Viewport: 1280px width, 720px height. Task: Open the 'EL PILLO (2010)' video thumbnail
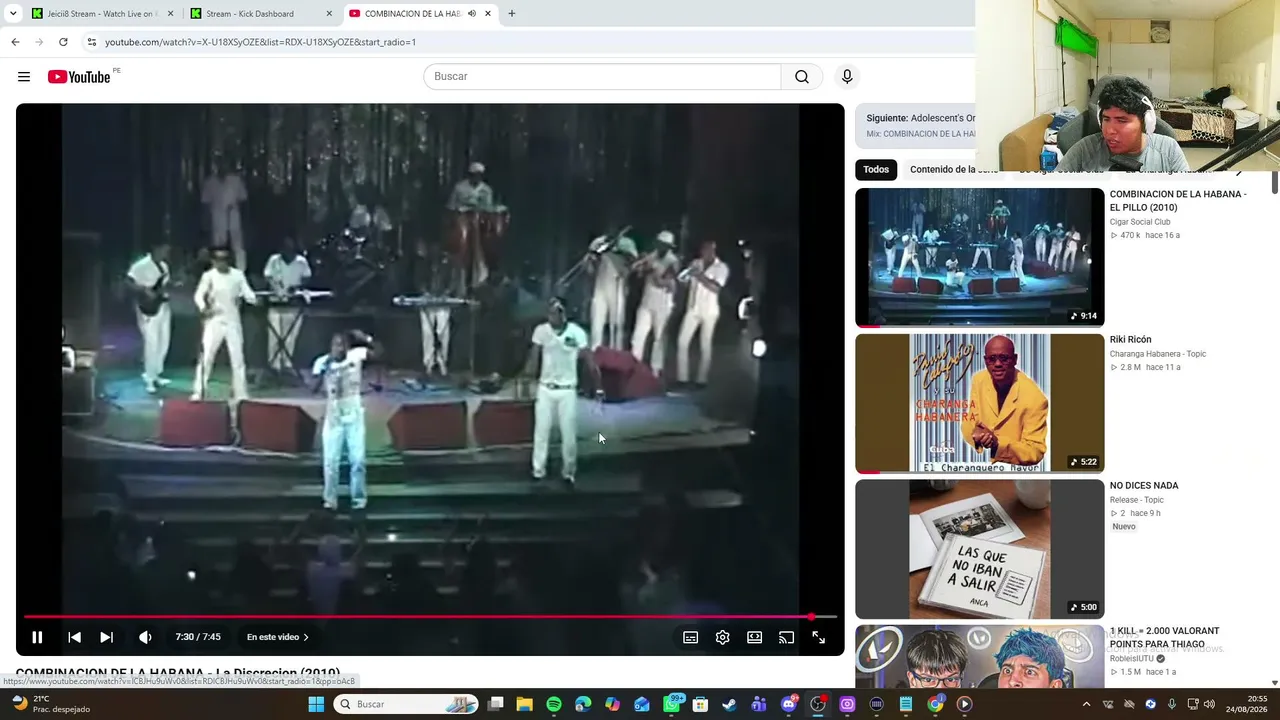pyautogui.click(x=980, y=258)
